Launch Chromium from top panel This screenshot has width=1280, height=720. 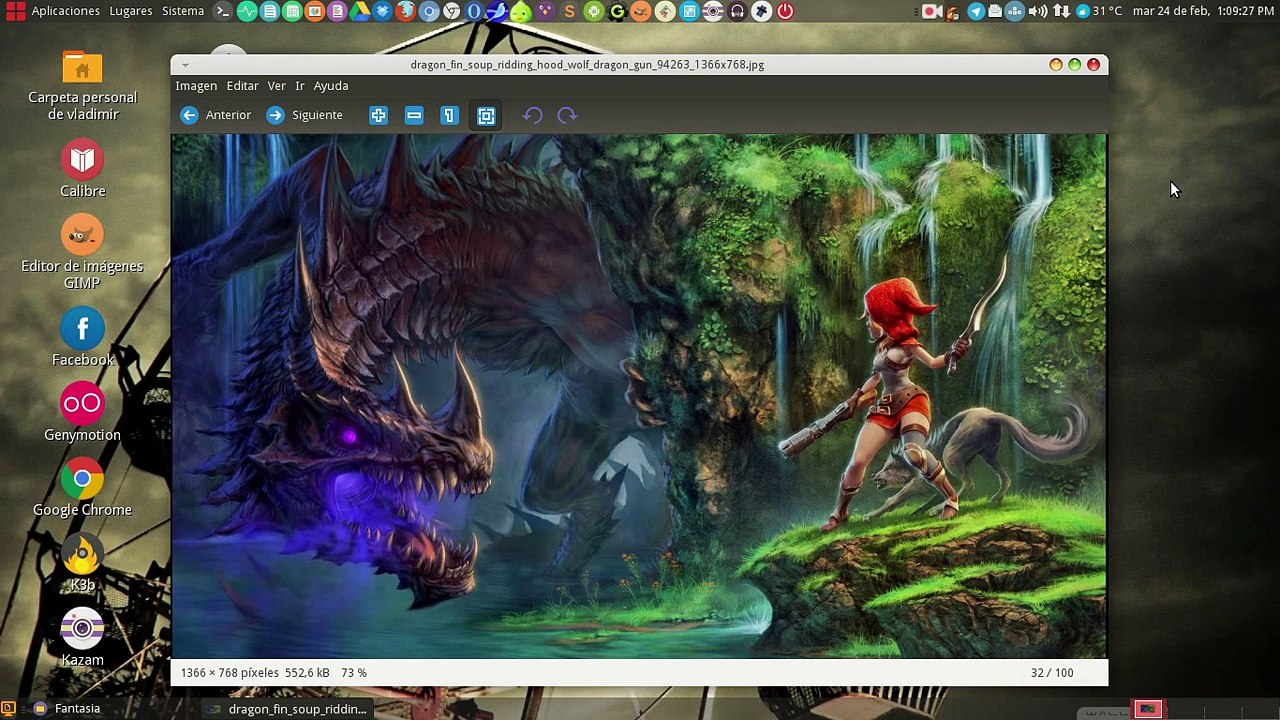tap(429, 11)
